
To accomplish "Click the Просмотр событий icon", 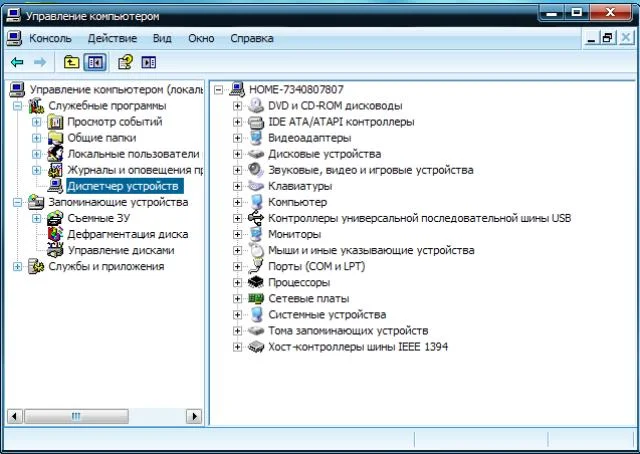I will tap(55, 122).
